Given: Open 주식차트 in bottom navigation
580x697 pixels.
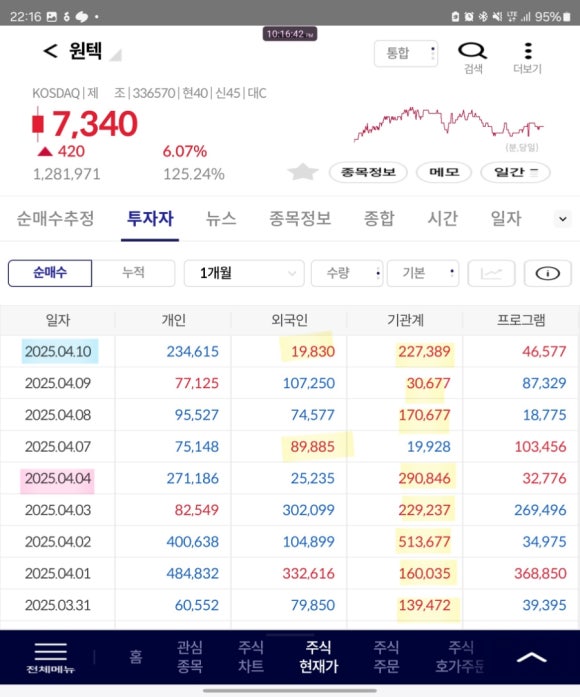Looking at the screenshot, I should click(x=251, y=657).
